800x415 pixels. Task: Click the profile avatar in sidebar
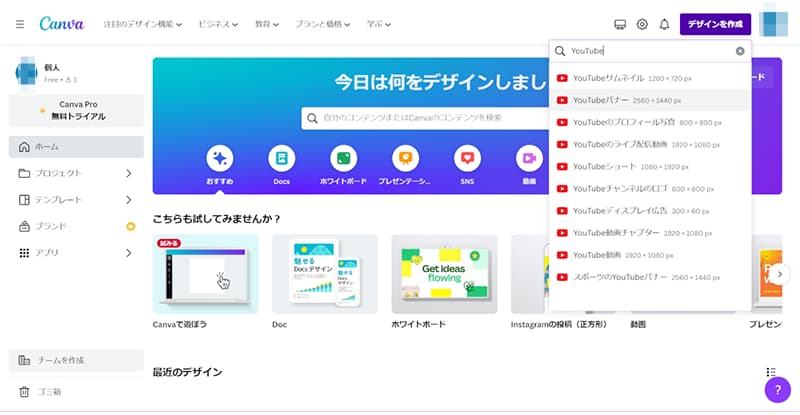[27, 73]
